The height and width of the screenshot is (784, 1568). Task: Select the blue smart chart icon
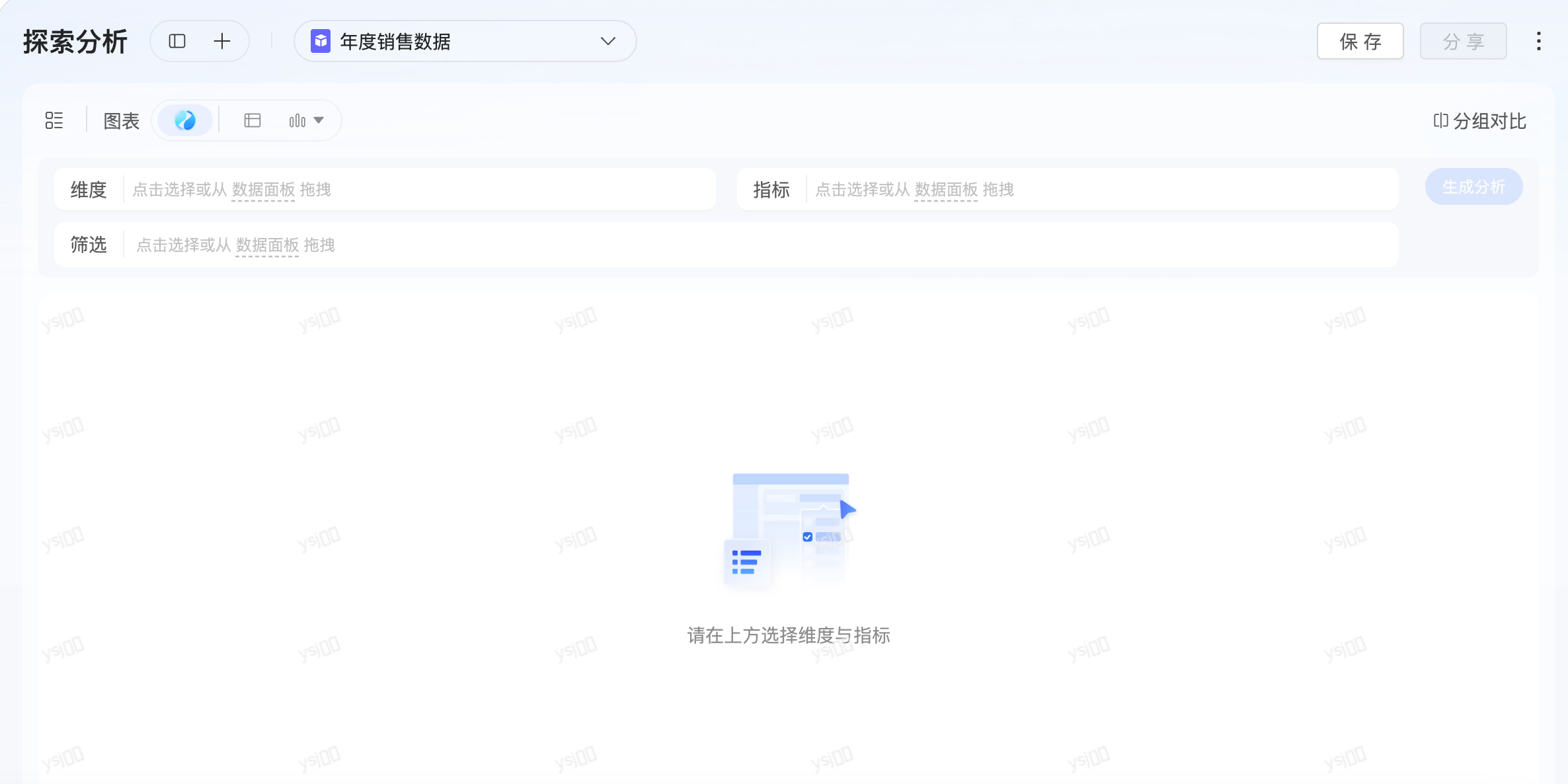pyautogui.click(x=185, y=120)
